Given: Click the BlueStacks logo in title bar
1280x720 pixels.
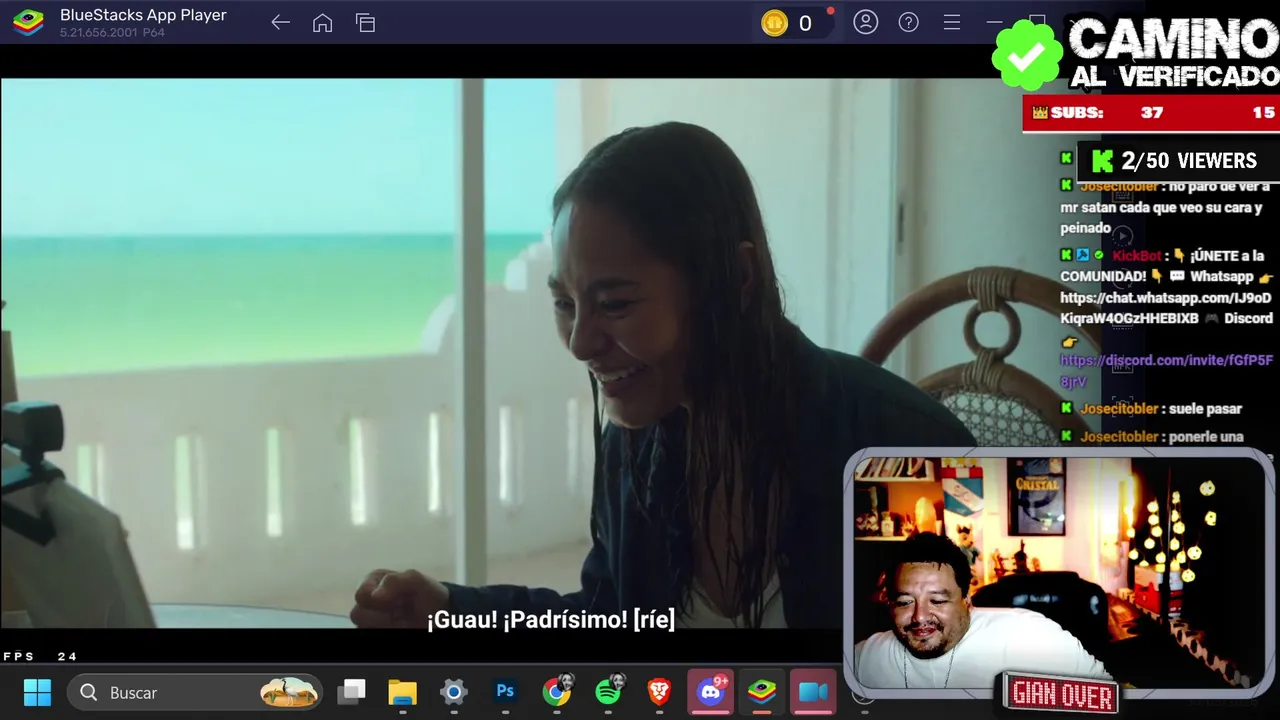Looking at the screenshot, I should (28, 23).
